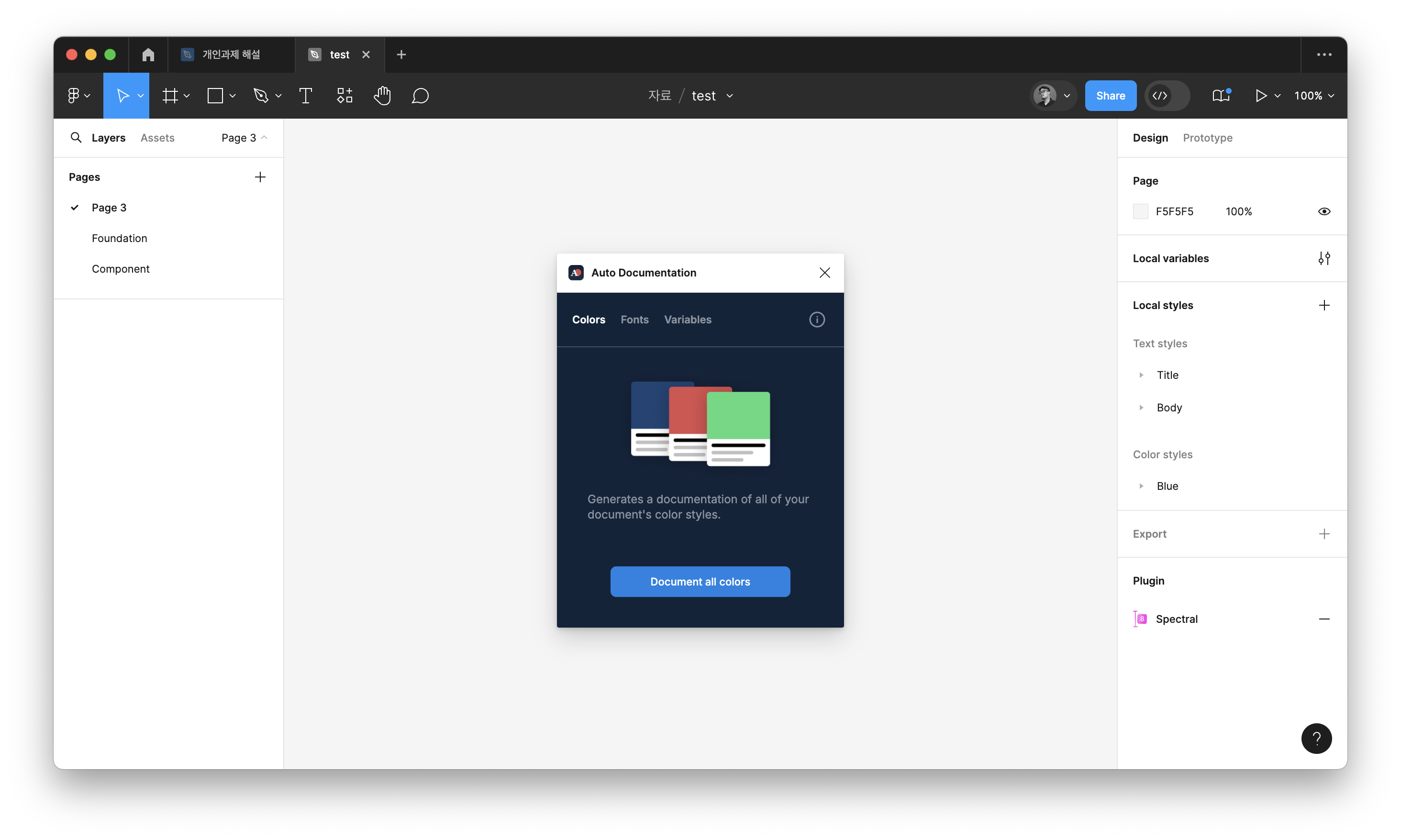Open plugin info icon in Auto Documentation
This screenshot has width=1401, height=840.
[816, 319]
